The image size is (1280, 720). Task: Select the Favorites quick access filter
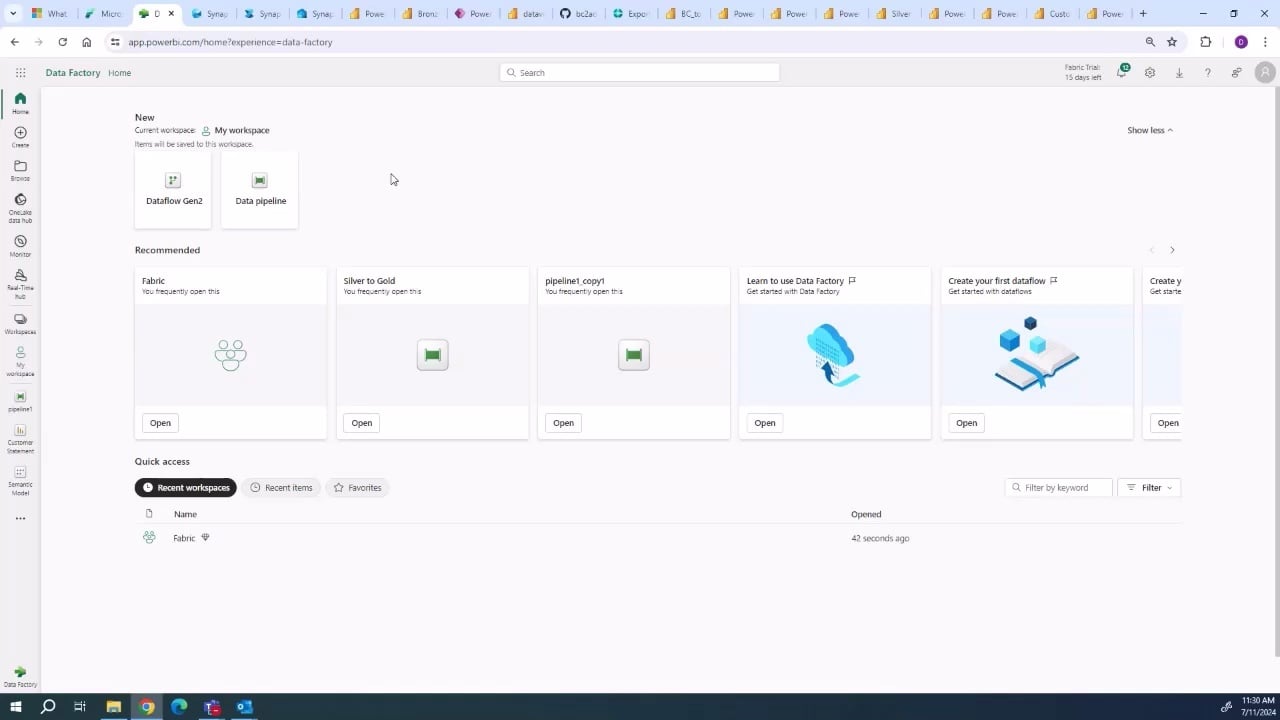click(357, 487)
